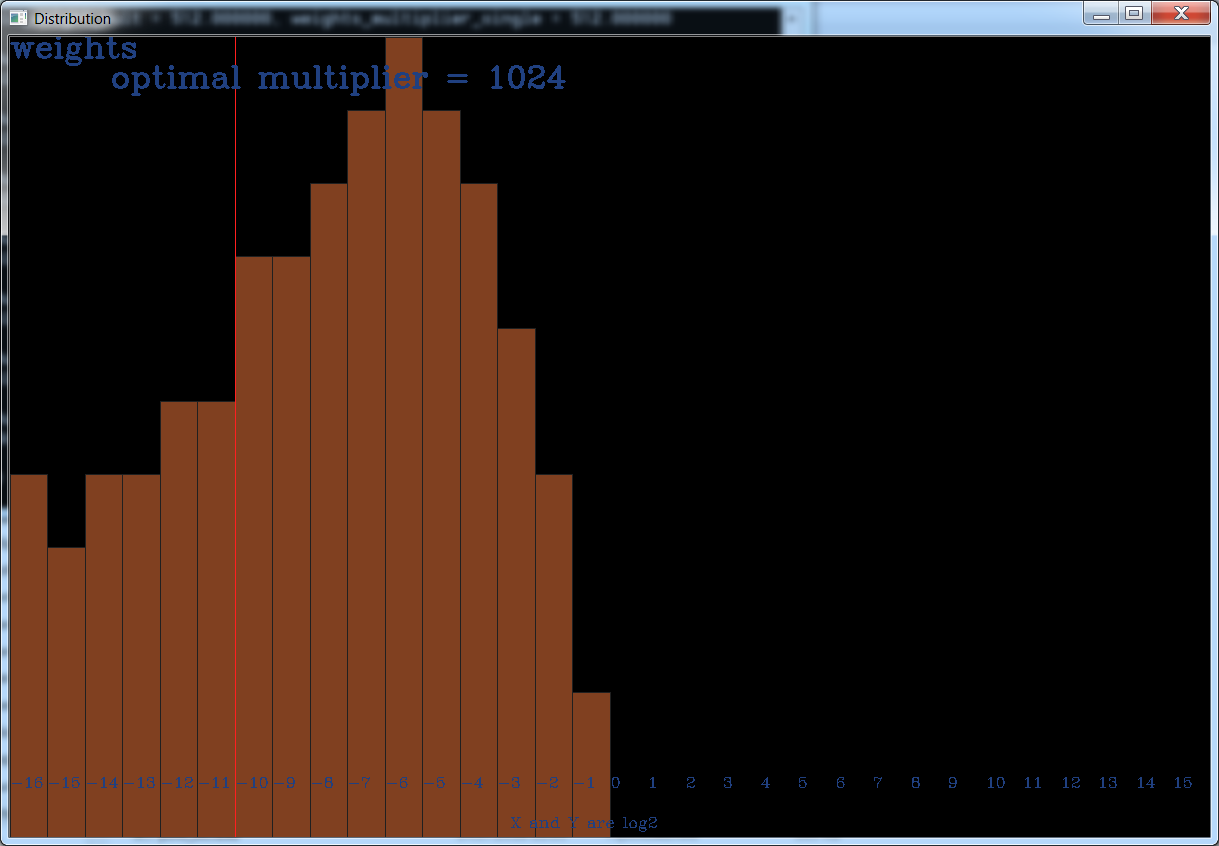1219x846 pixels.
Task: Click the "optimal multiplier = 1024" text
Action: pos(339,79)
